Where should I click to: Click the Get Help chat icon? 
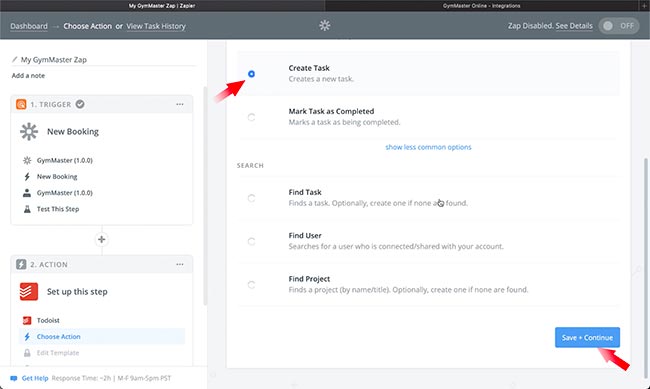tap(14, 378)
